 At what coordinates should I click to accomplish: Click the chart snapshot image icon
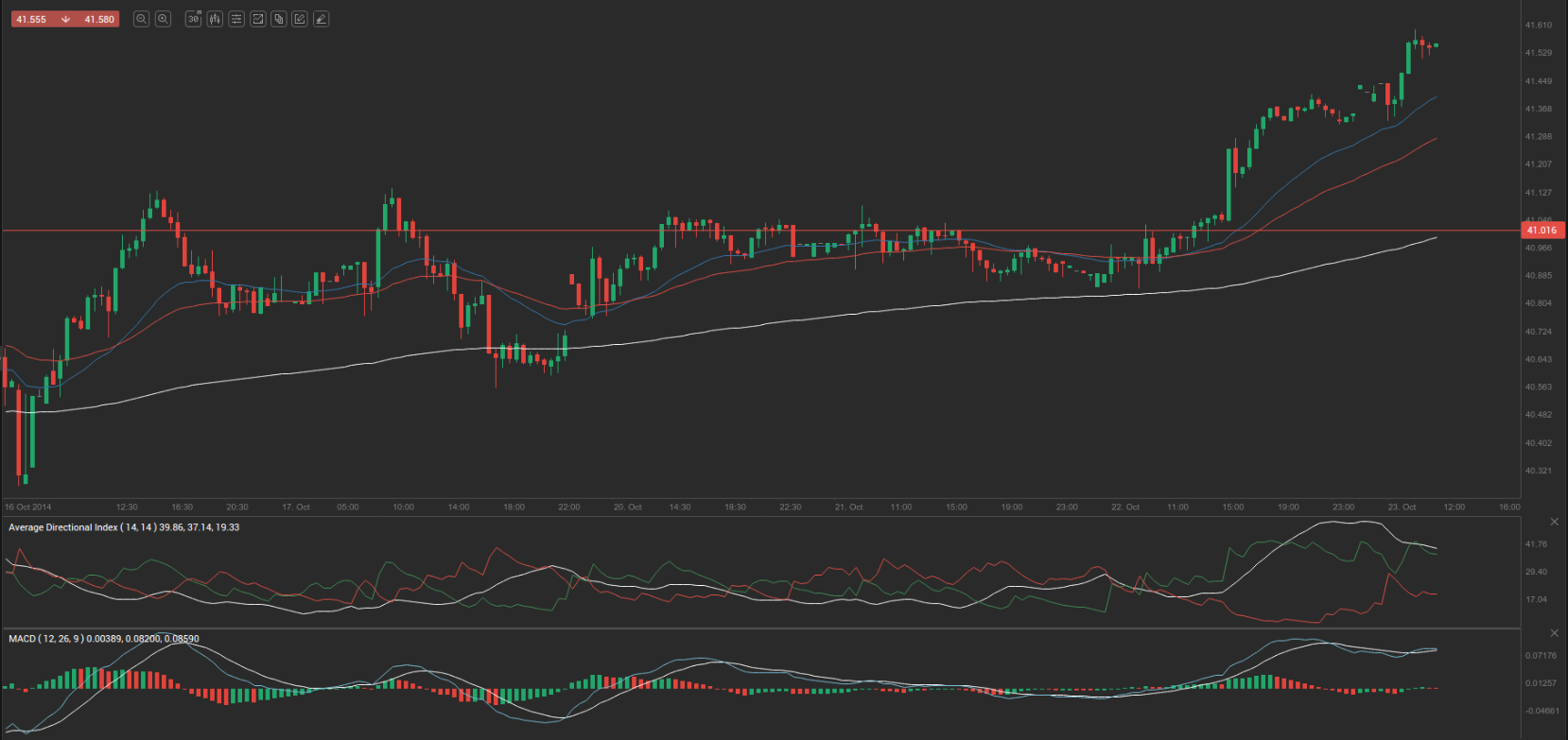(x=257, y=19)
